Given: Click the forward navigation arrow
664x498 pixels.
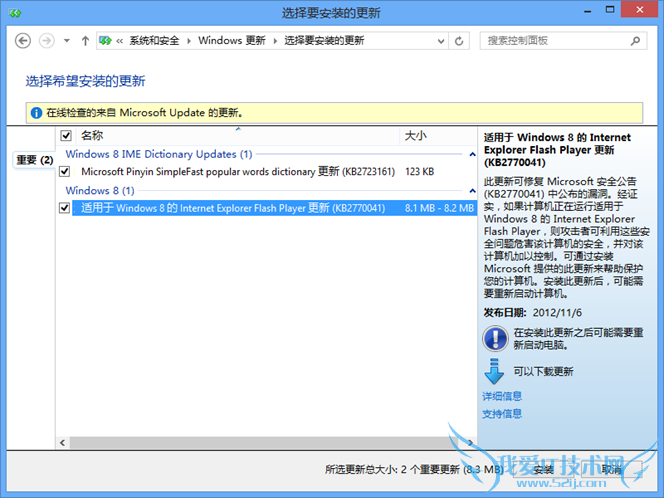Looking at the screenshot, I should pyautogui.click(x=47, y=41).
